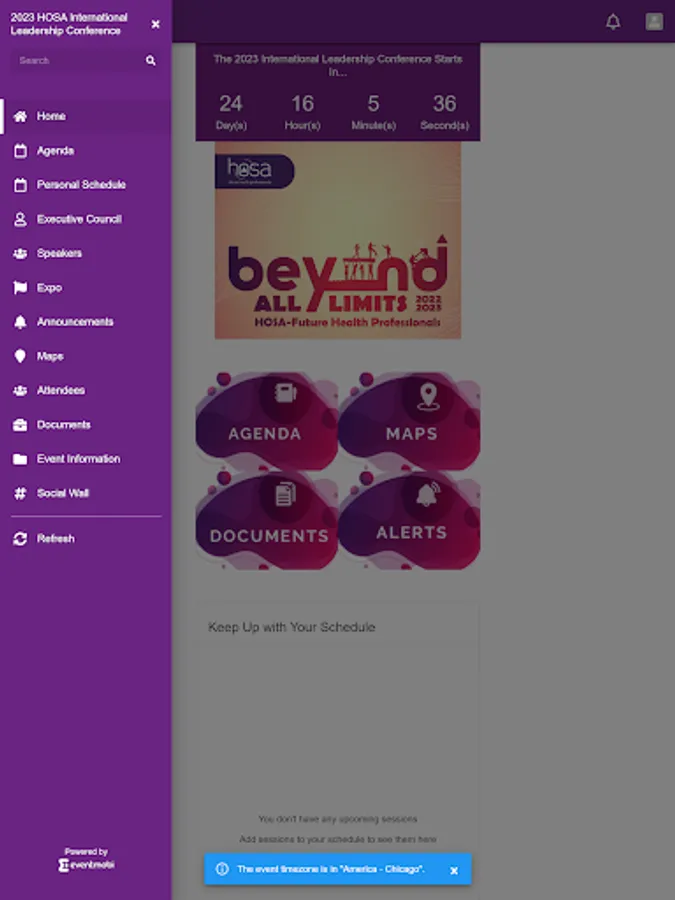Open the Speakers section
Image resolution: width=675 pixels, height=900 pixels.
(x=86, y=253)
